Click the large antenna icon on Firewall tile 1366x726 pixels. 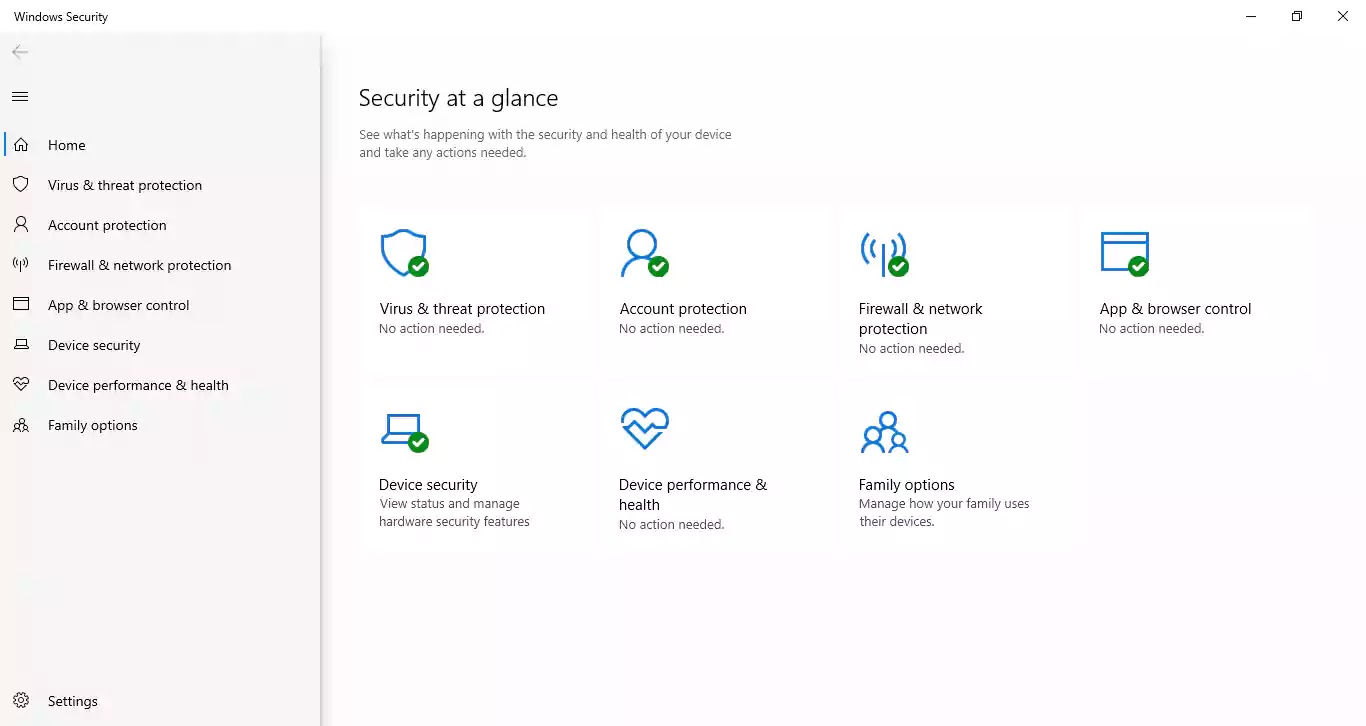[x=884, y=254]
